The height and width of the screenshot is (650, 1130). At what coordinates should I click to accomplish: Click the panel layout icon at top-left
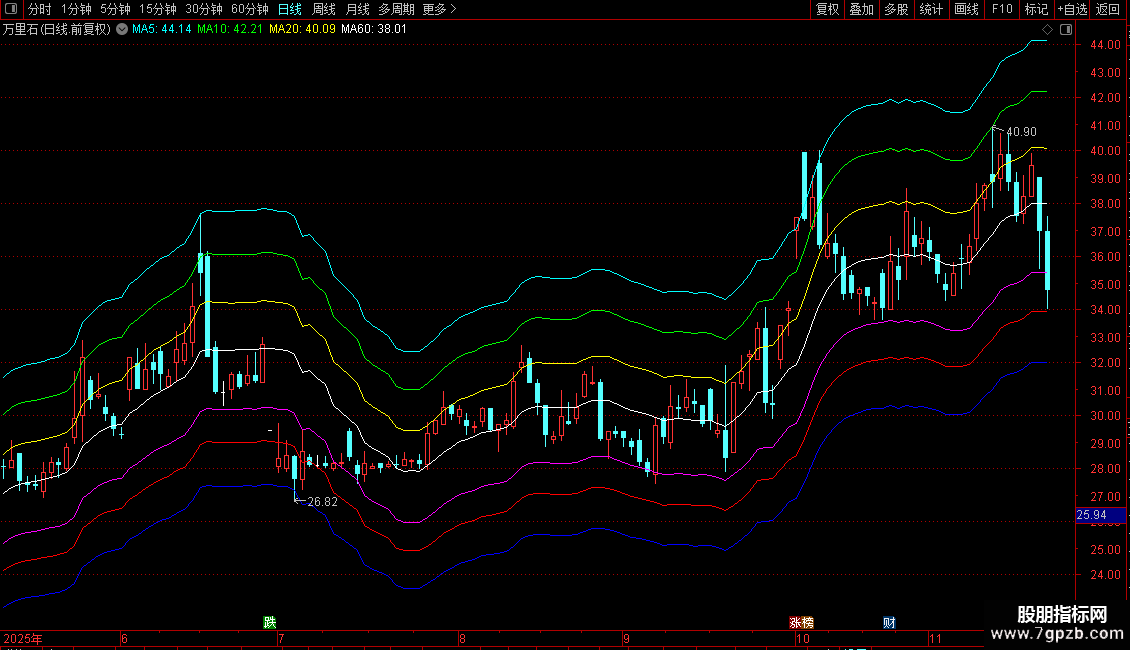point(10,10)
